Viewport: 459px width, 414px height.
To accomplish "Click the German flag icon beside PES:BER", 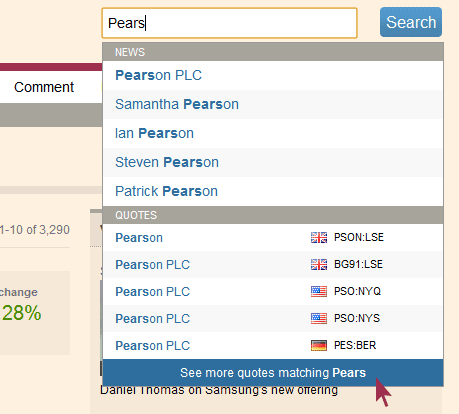I will coord(319,345).
